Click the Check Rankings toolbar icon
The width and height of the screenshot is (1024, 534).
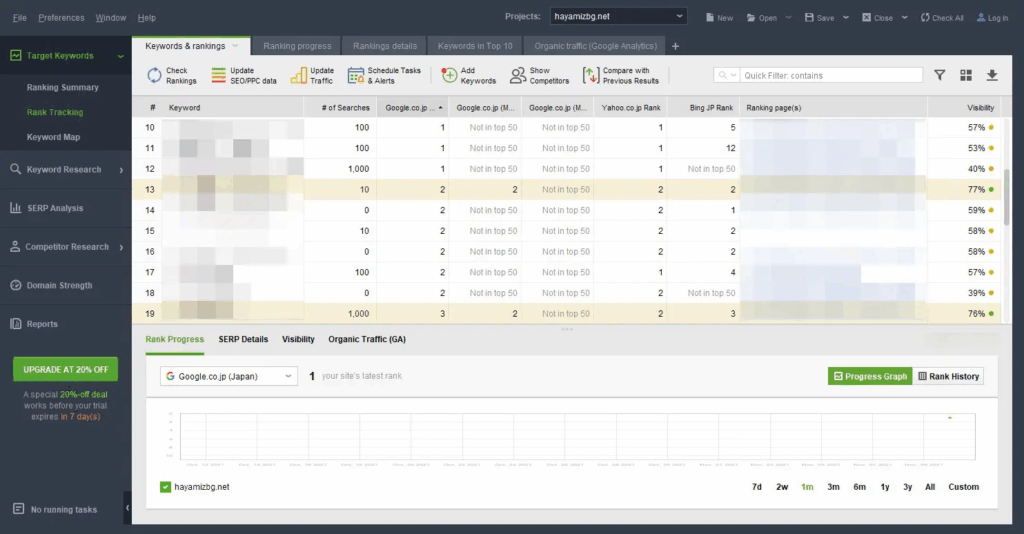coord(155,76)
